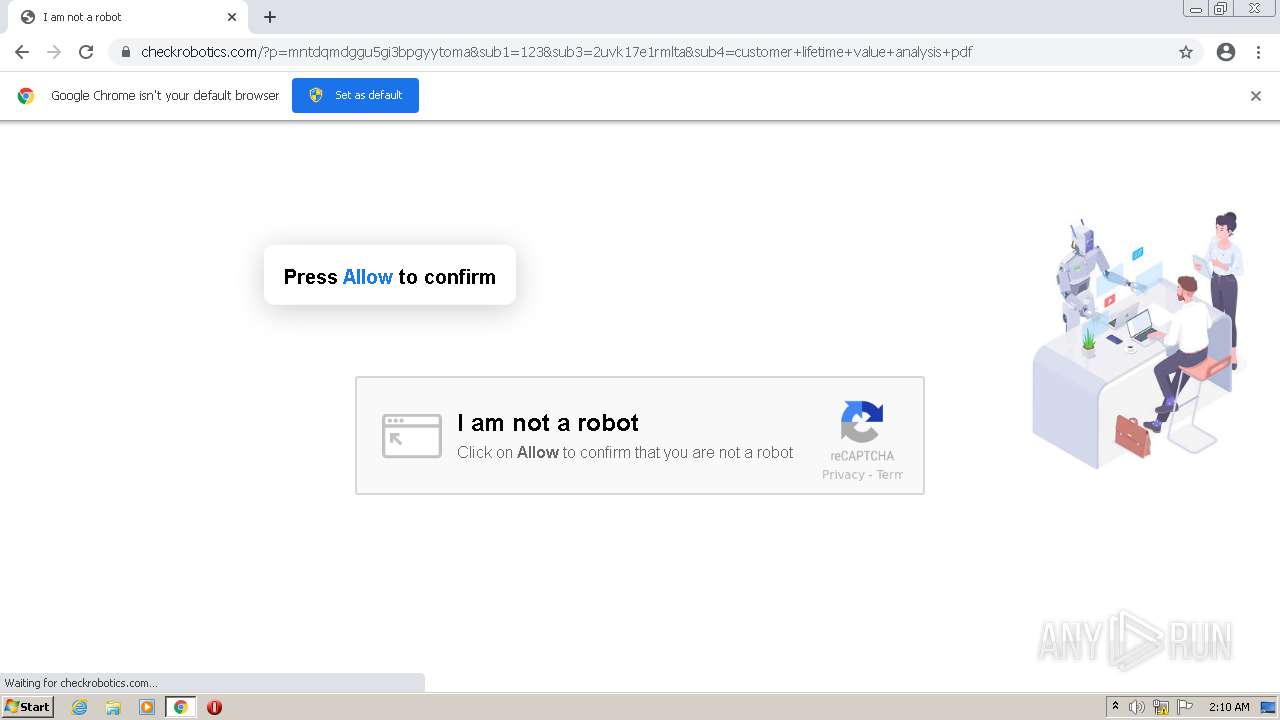The image size is (1280, 720).
Task: Click the Action Center flag tray icon
Action: [x=1185, y=707]
